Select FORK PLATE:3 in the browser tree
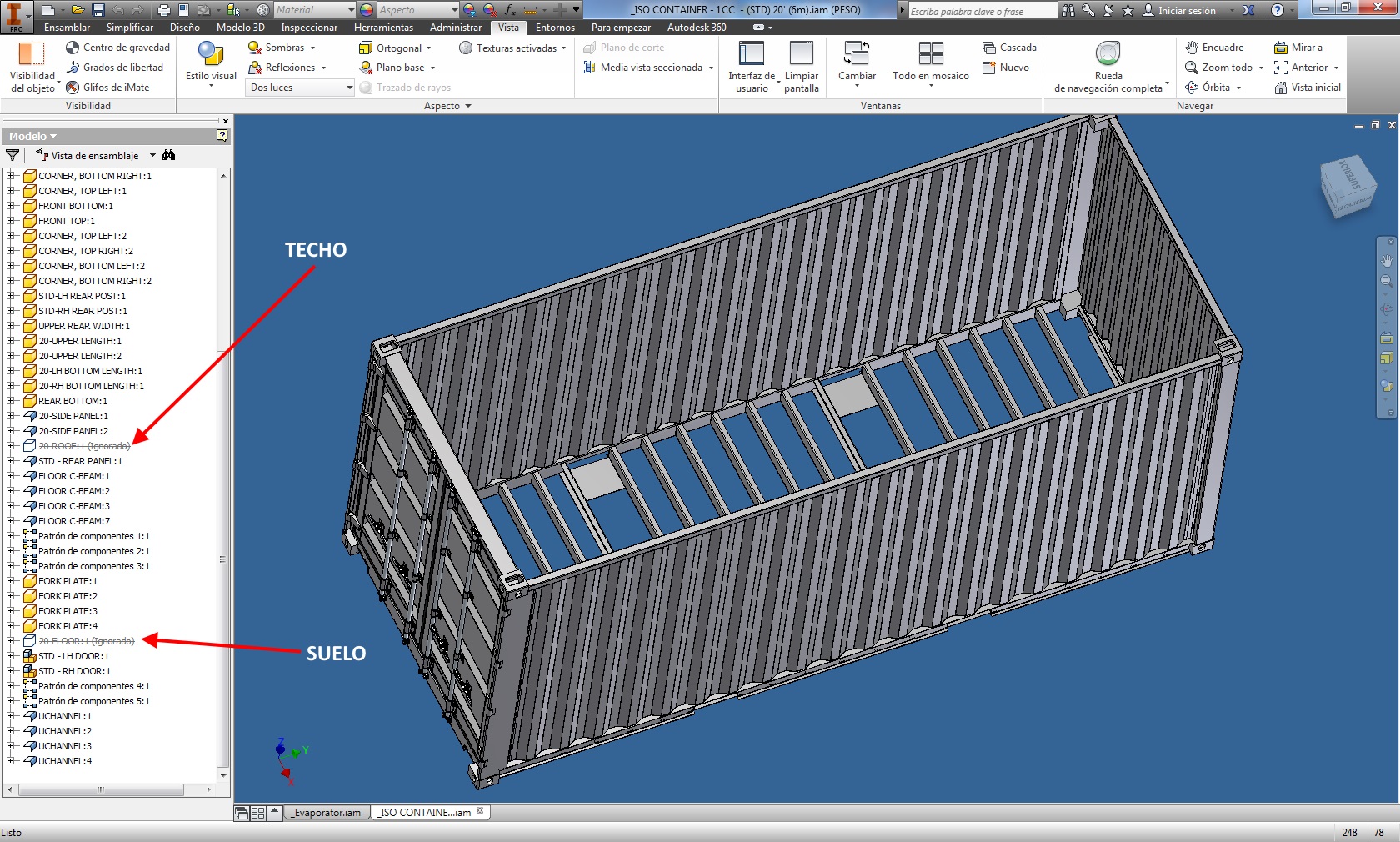Image resolution: width=1400 pixels, height=842 pixels. (67, 611)
